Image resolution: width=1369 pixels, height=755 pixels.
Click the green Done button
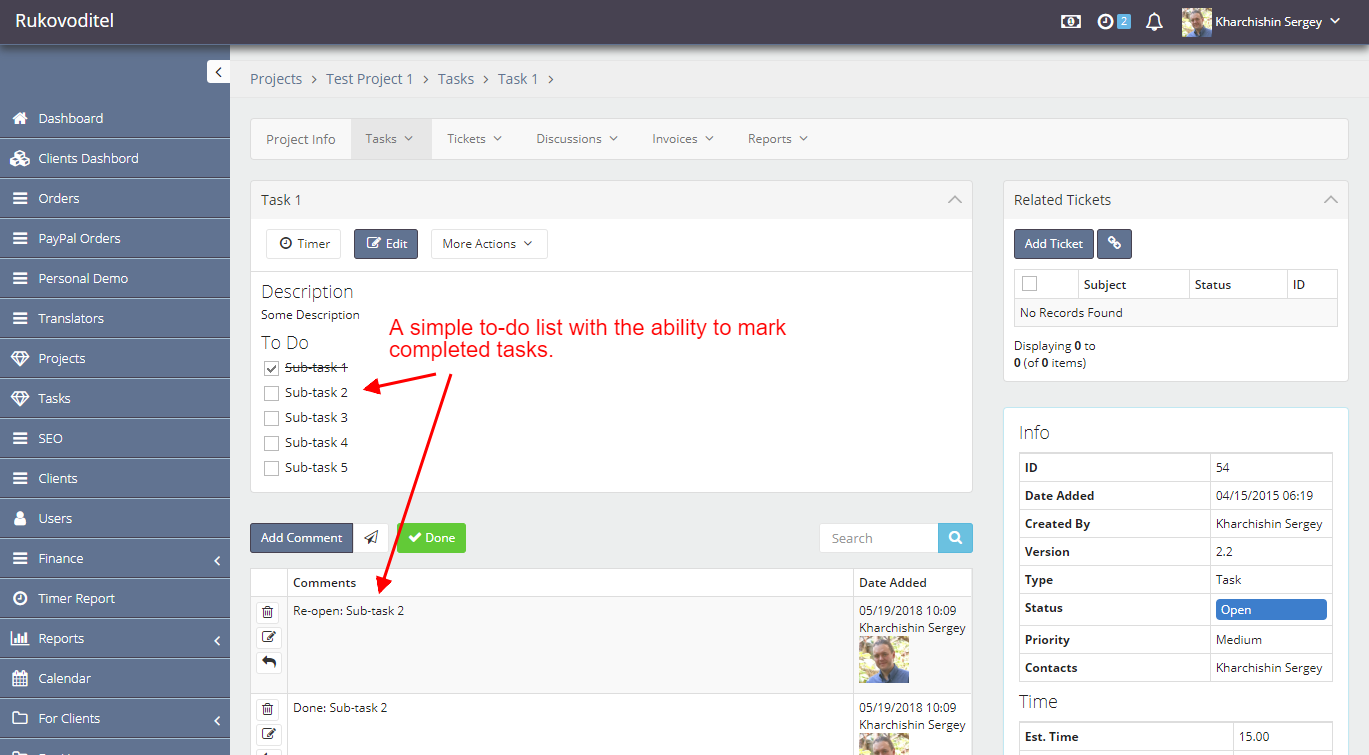431,538
